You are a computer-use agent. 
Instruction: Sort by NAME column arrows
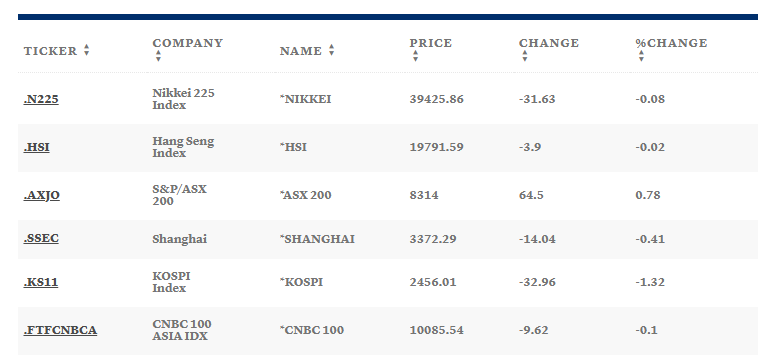click(331, 50)
